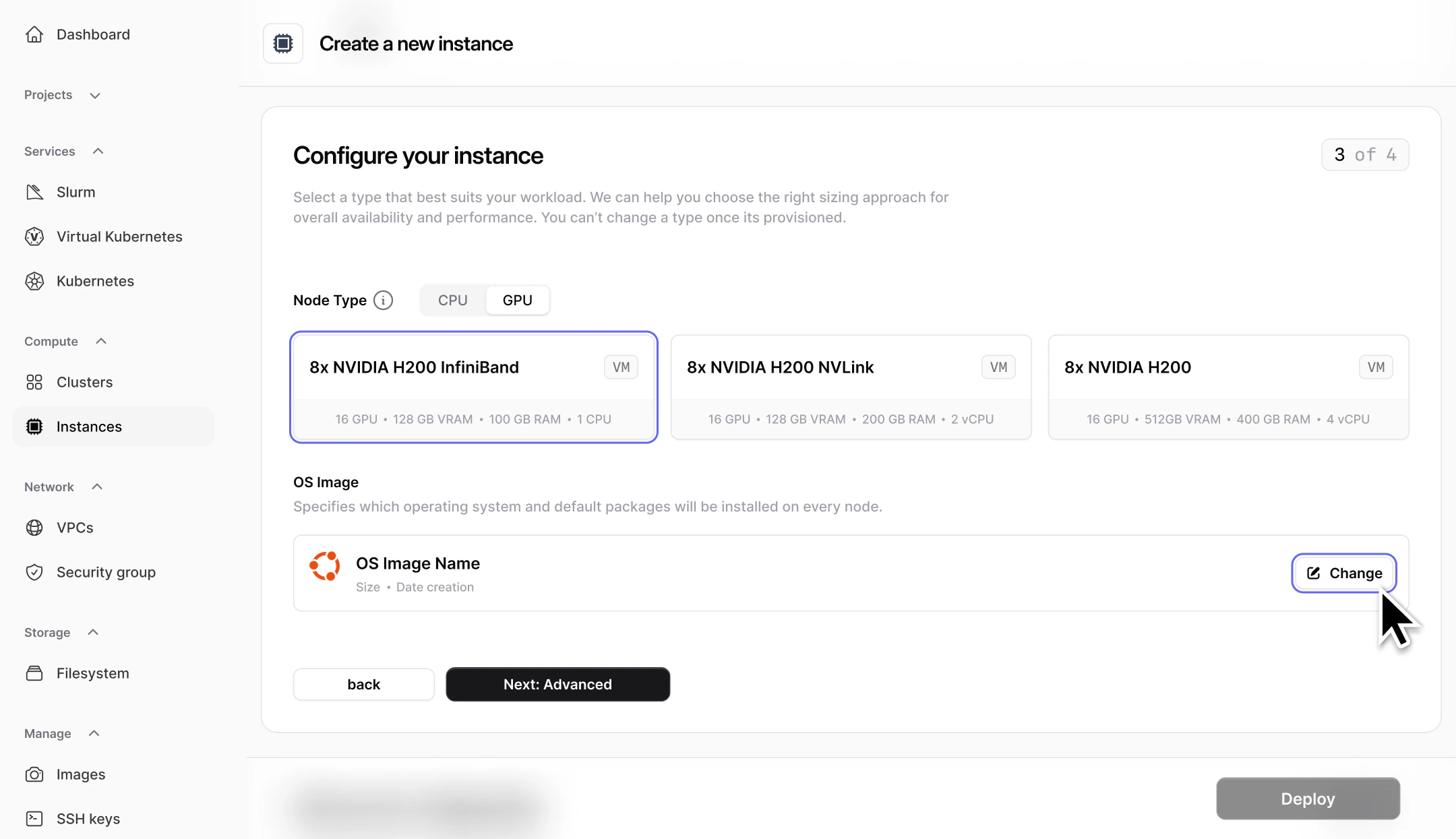Open Virtual Kubernetes in the sidebar
The image size is (1456, 839).
119,236
